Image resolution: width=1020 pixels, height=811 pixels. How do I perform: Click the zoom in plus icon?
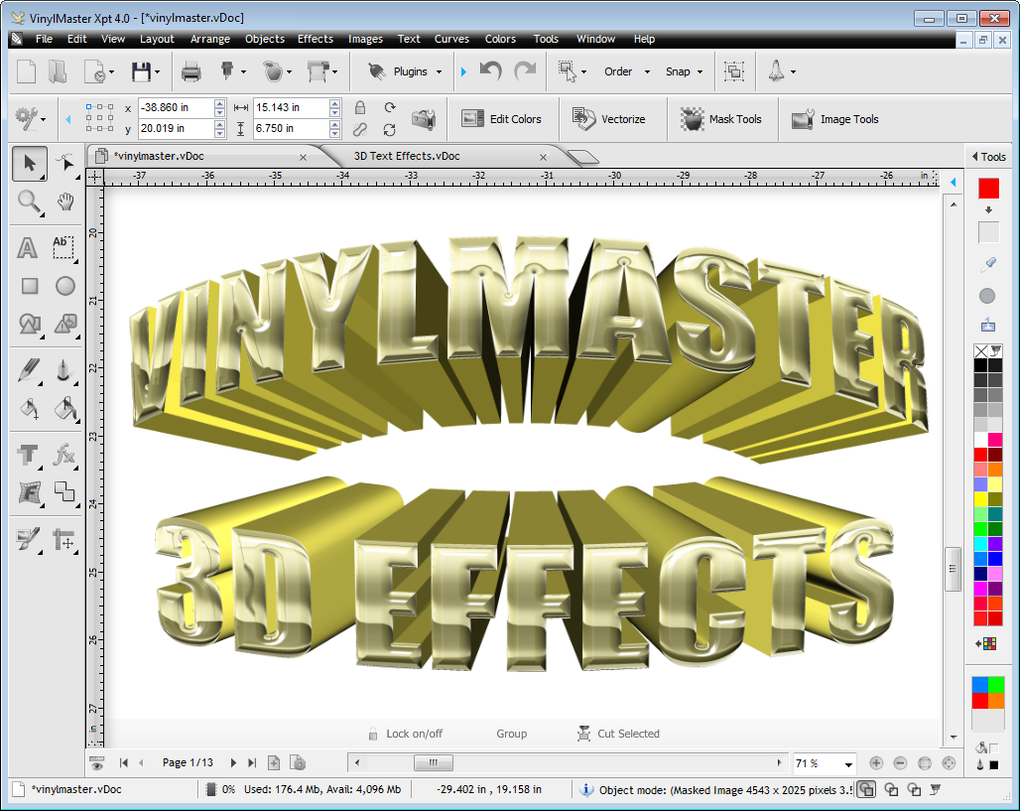(x=876, y=763)
